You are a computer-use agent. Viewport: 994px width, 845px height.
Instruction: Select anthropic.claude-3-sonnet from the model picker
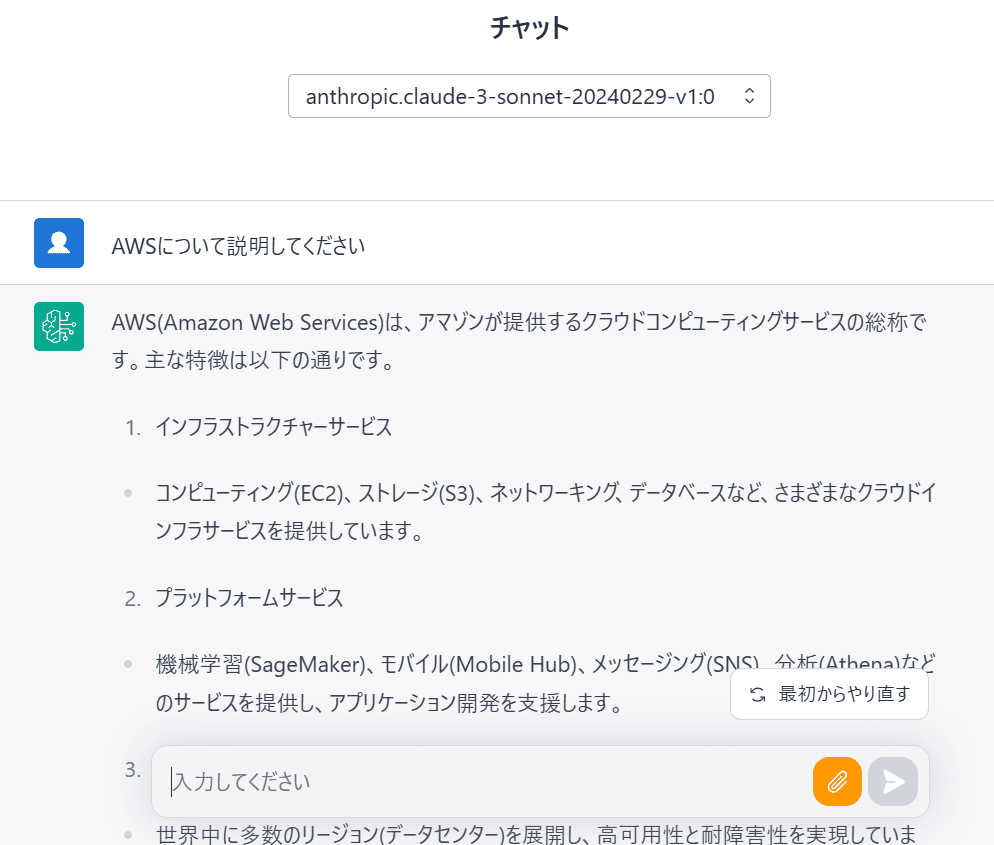529,96
